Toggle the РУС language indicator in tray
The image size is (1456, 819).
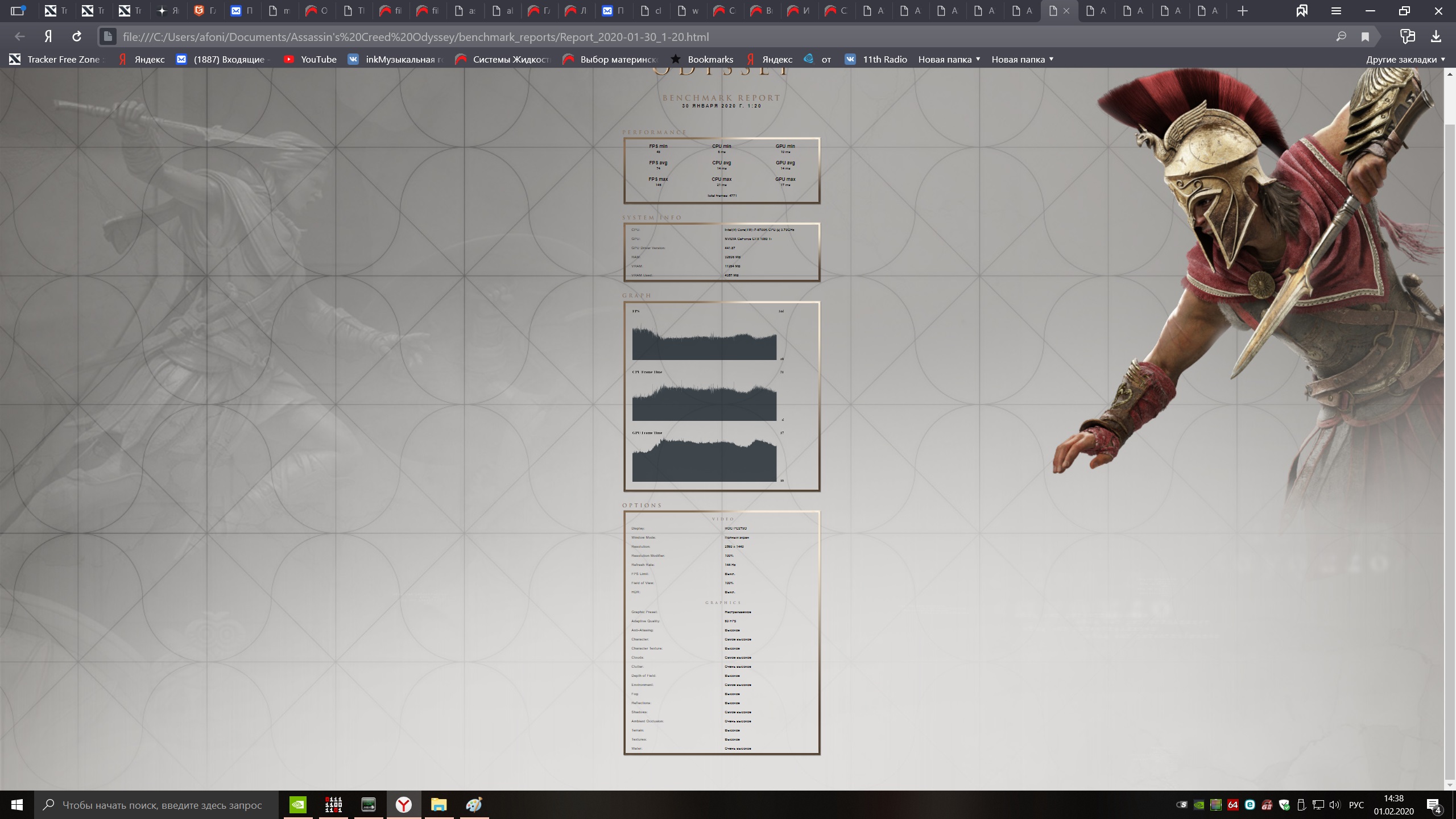(1356, 805)
